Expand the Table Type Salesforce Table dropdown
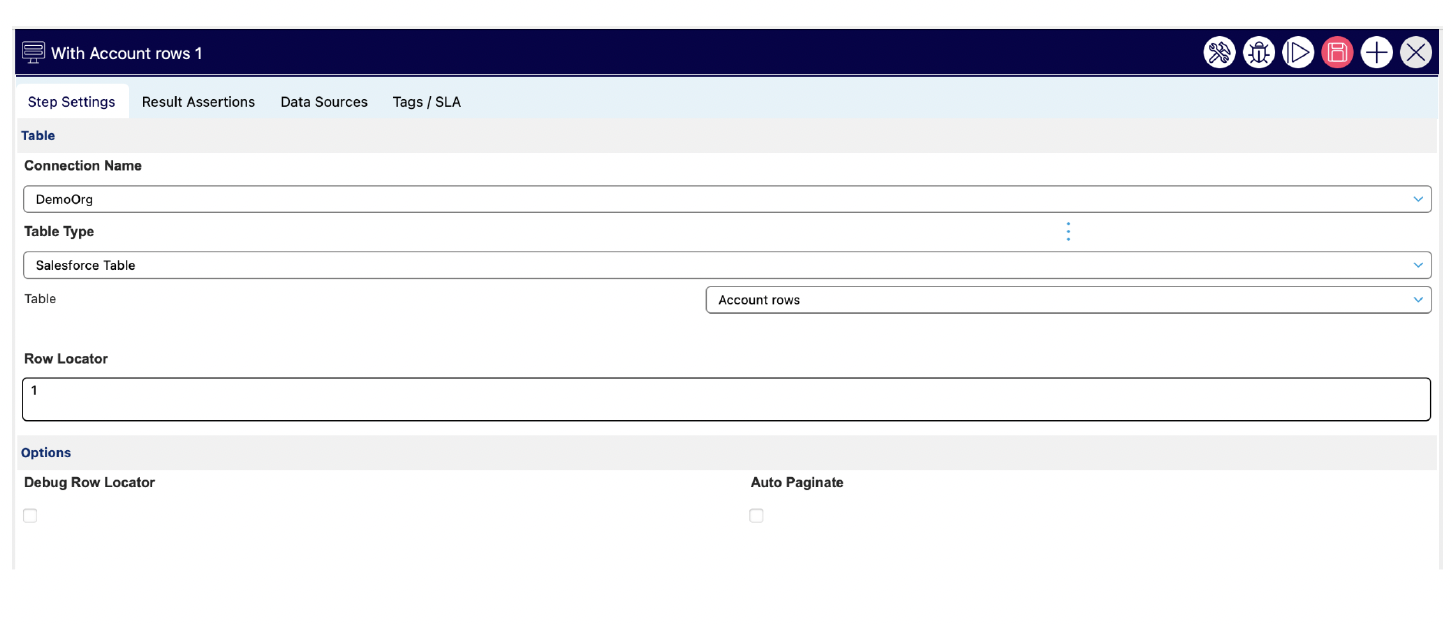The image size is (1452, 624). point(727,265)
